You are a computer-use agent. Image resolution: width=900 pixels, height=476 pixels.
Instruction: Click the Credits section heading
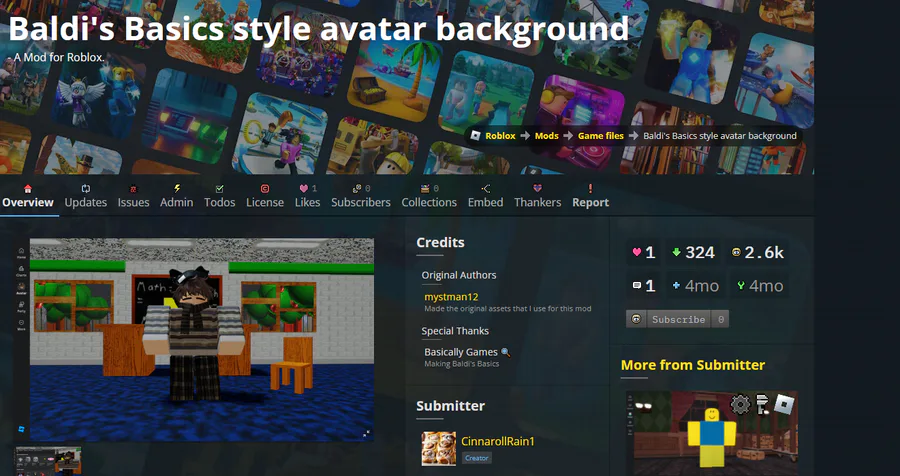click(440, 242)
